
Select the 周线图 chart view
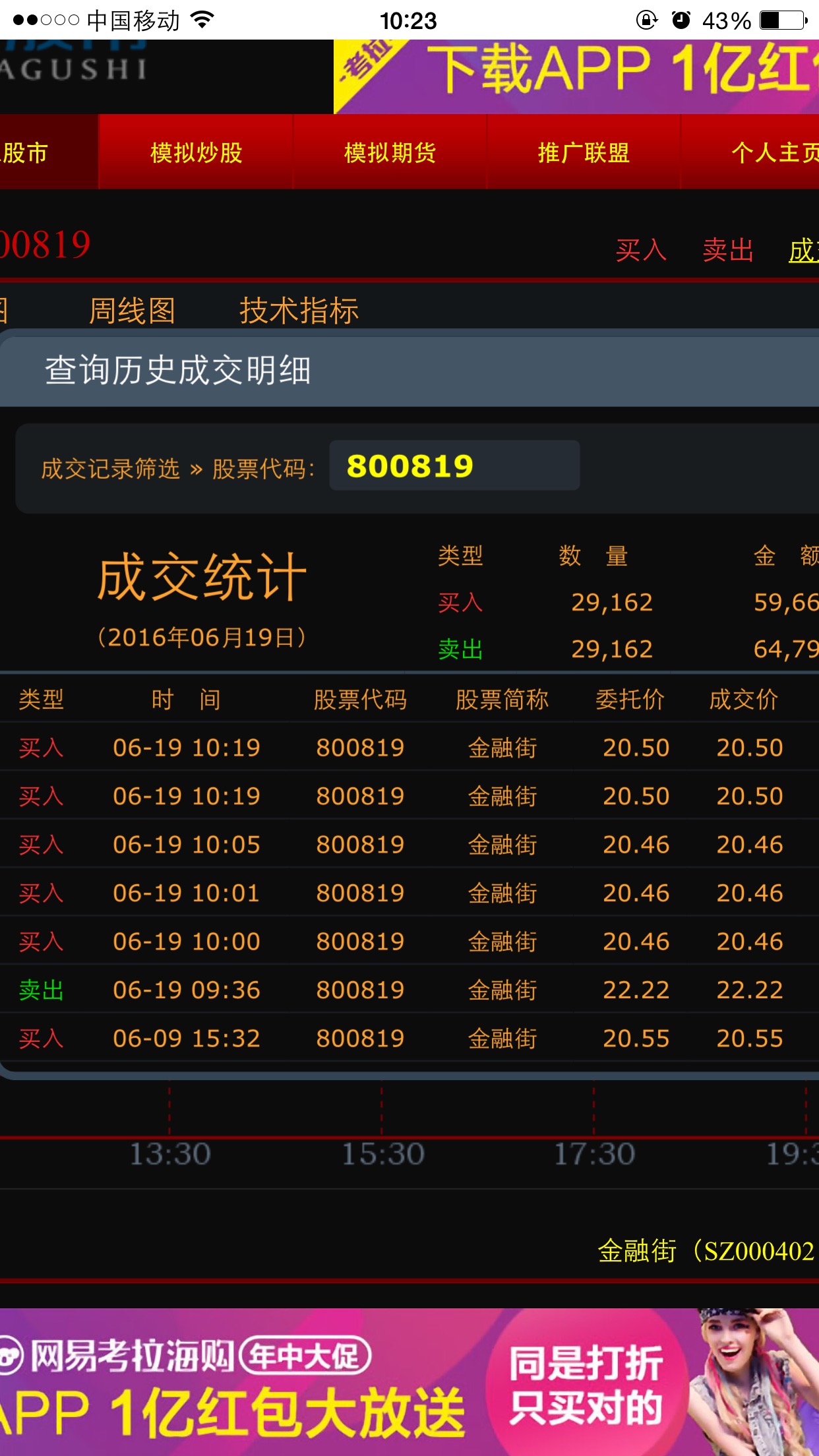pyautogui.click(x=132, y=311)
